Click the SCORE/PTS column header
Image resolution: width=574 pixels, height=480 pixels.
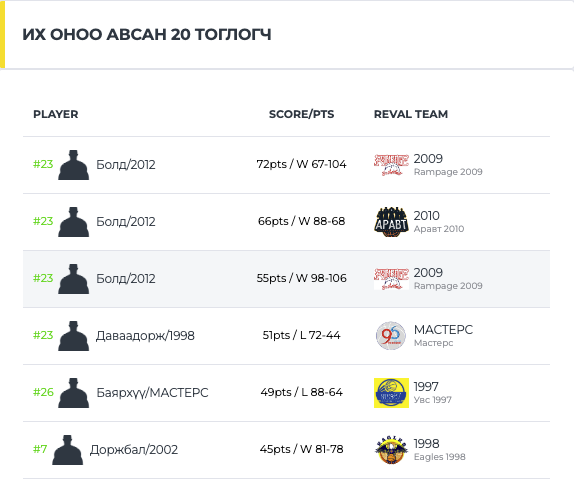(301, 114)
